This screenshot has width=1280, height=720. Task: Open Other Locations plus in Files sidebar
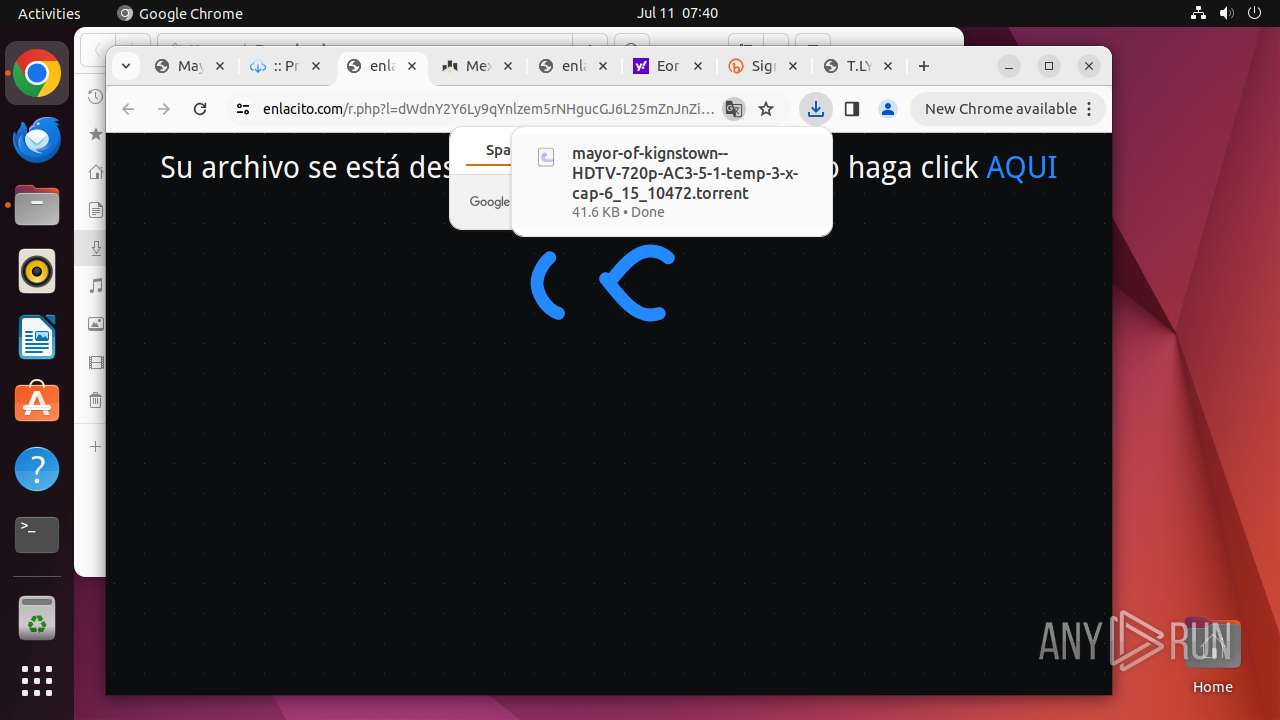95,446
